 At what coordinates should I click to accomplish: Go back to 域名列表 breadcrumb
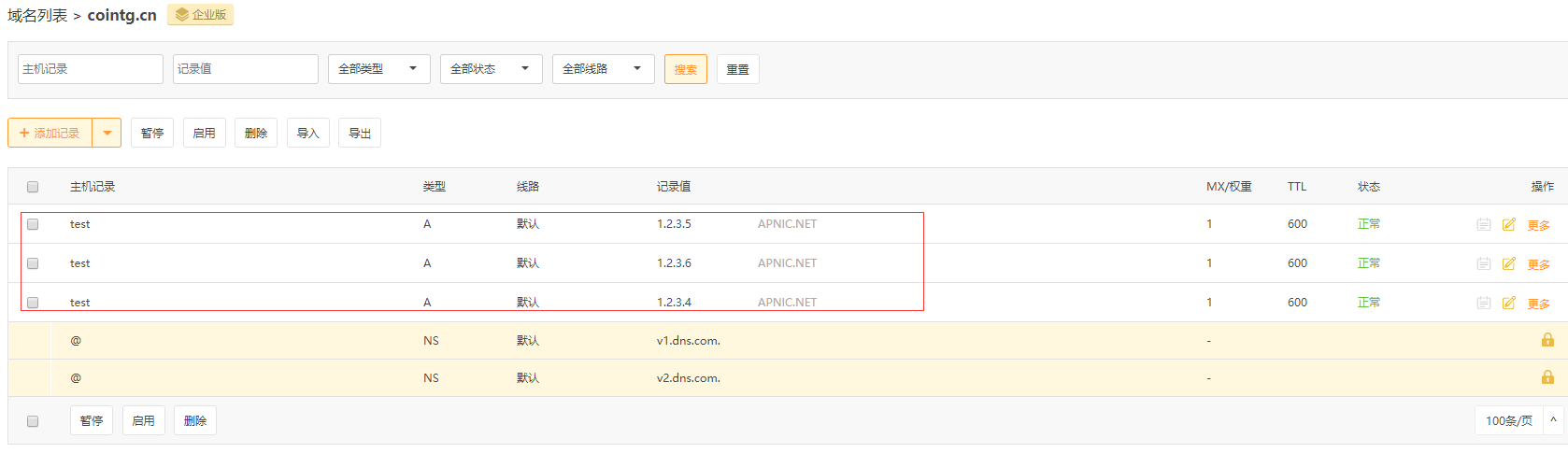(x=37, y=16)
